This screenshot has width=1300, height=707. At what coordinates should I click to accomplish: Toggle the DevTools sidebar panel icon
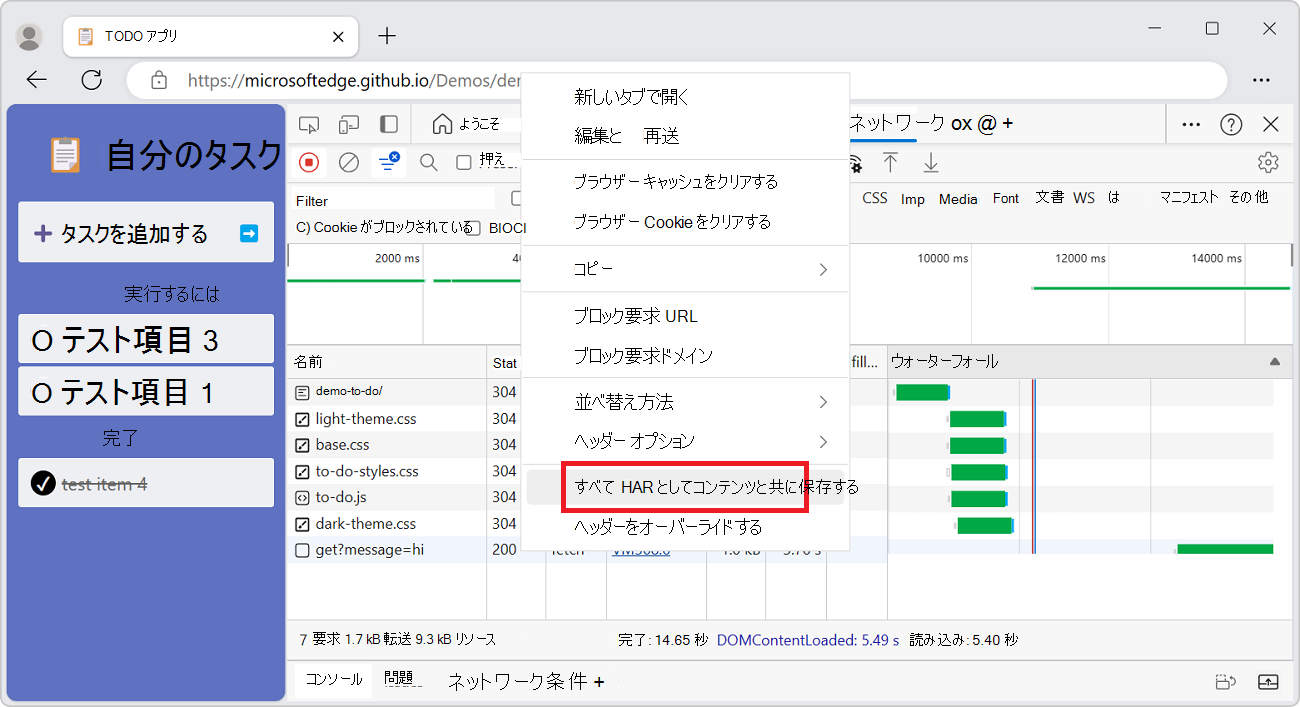coord(389,124)
